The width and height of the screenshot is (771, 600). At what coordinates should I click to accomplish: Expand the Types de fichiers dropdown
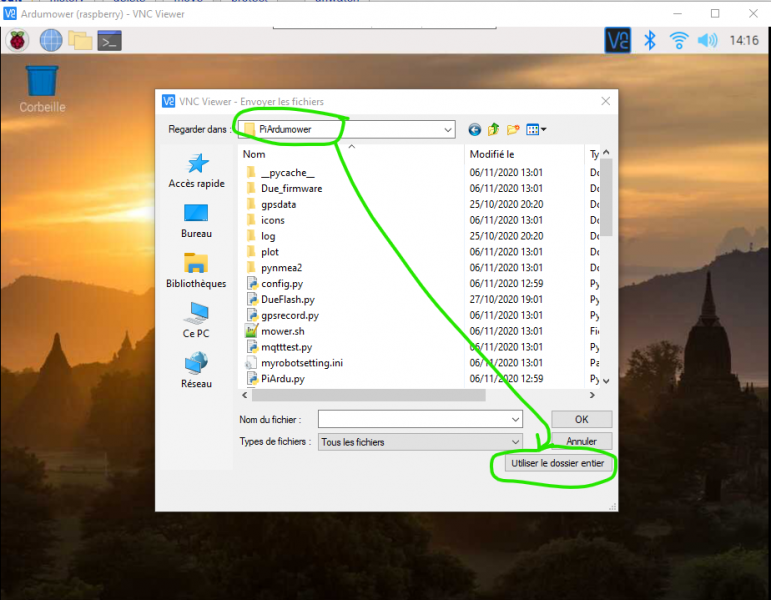[x=515, y=442]
